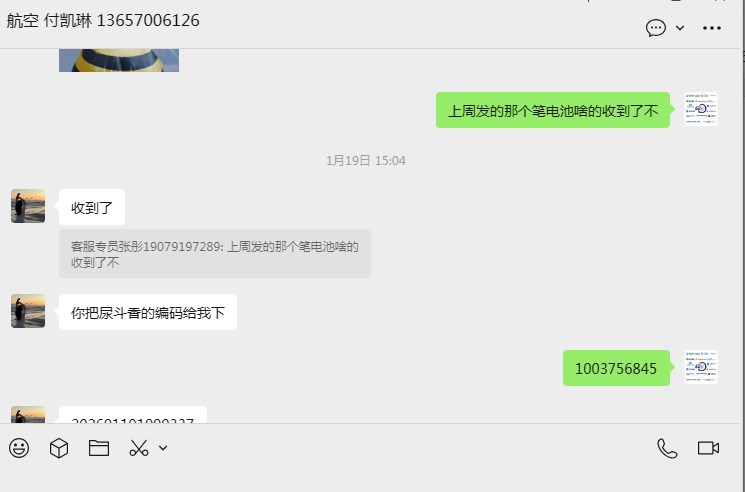Open the file folder icon
Viewport: 745px width, 492px height.
[x=99, y=448]
